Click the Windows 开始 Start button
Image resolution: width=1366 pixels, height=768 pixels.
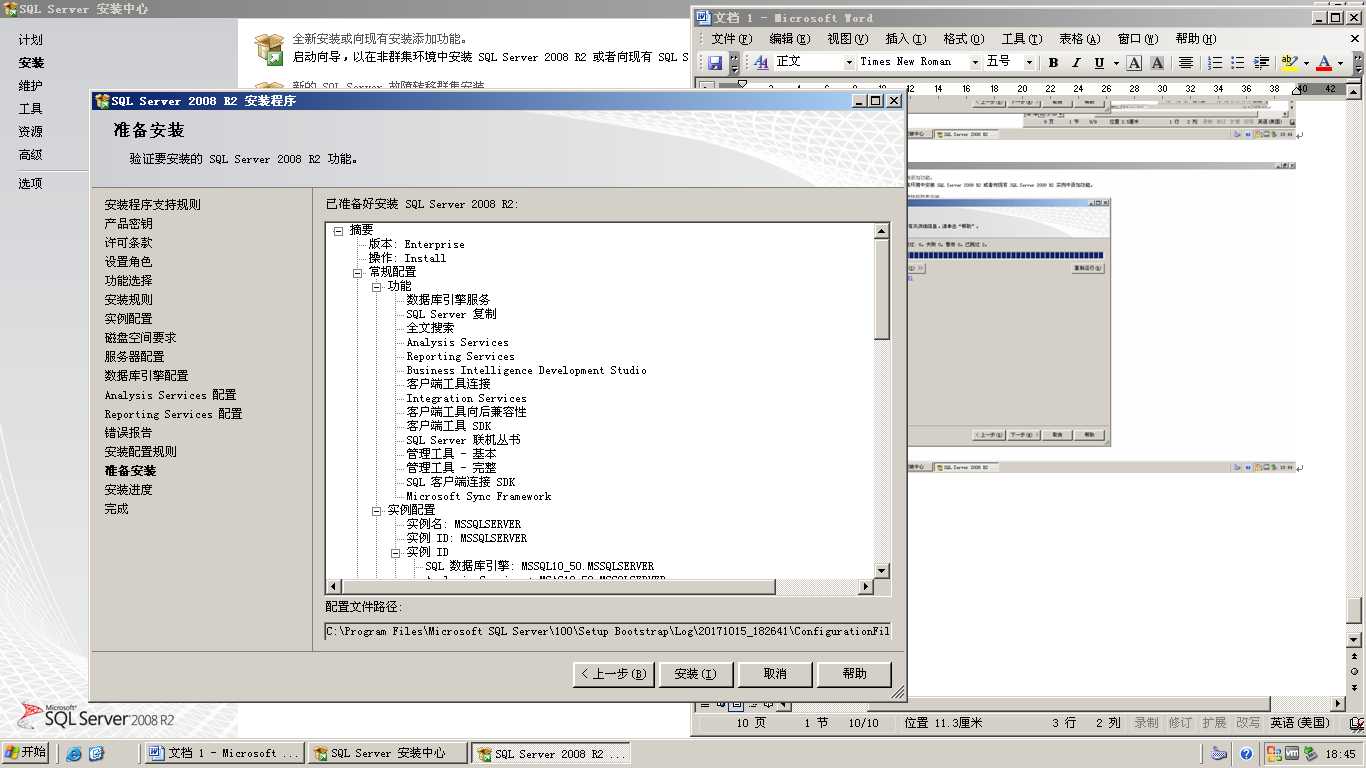click(26, 753)
